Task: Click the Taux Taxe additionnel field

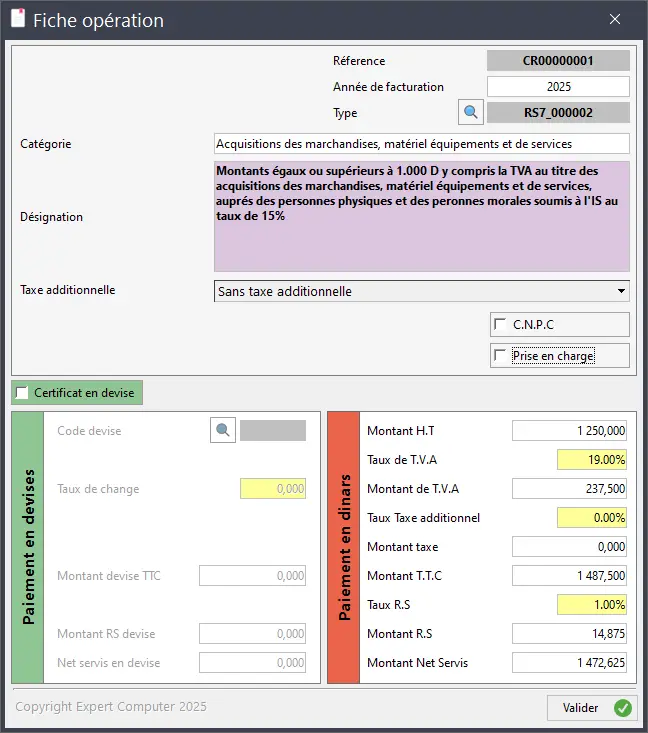Action: [594, 517]
